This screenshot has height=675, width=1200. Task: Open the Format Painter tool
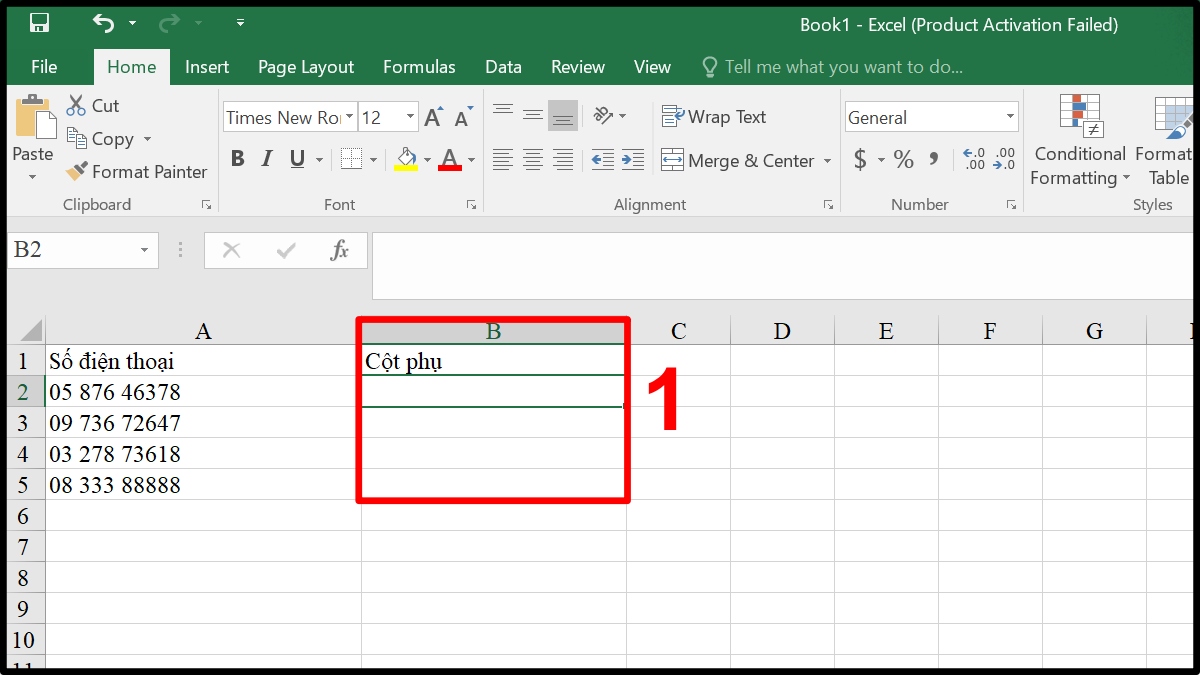click(136, 172)
